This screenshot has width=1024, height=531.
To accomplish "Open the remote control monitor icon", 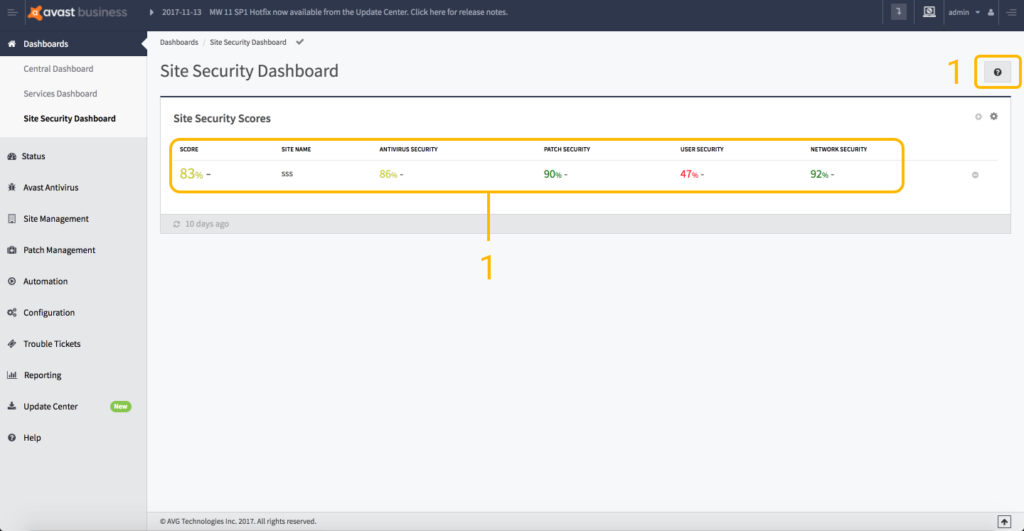I will [929, 12].
